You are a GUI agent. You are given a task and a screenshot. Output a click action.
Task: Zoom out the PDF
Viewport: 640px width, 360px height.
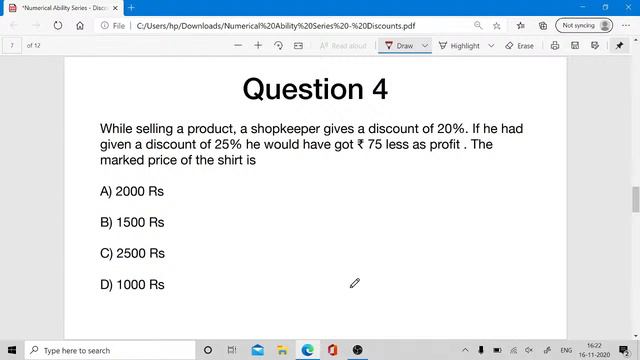[238, 45]
